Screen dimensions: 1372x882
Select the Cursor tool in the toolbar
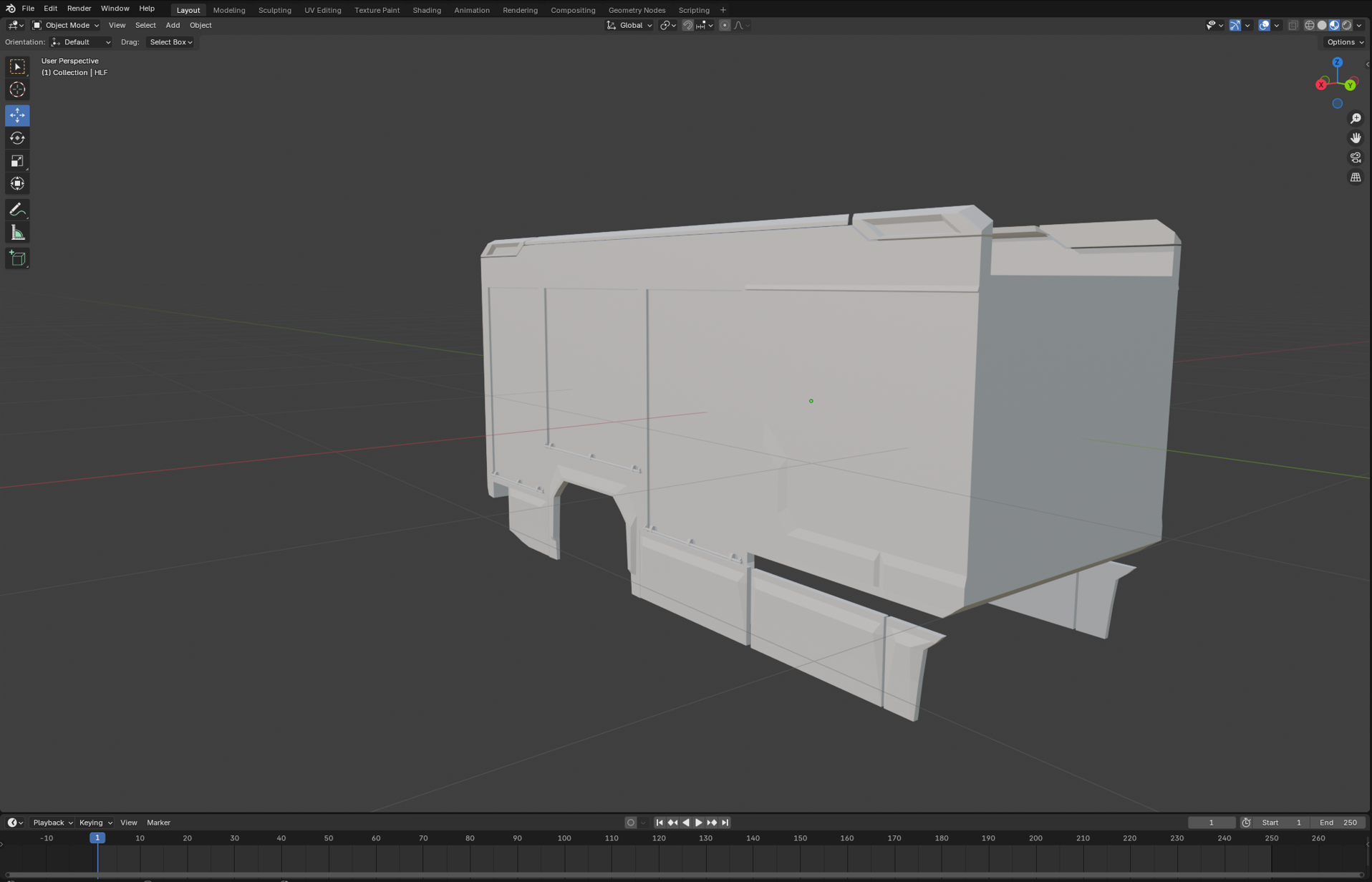click(17, 90)
